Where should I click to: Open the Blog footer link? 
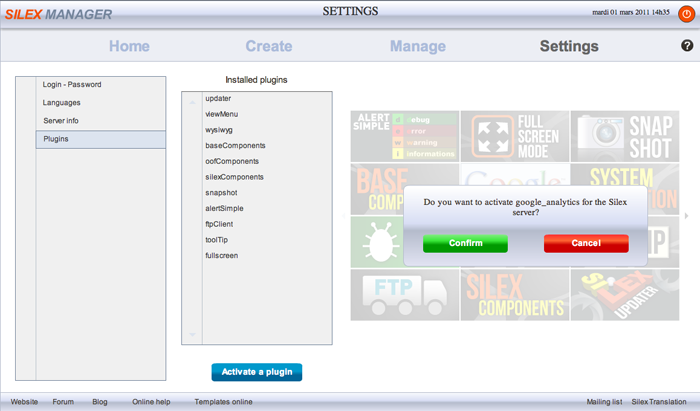pyautogui.click(x=100, y=402)
